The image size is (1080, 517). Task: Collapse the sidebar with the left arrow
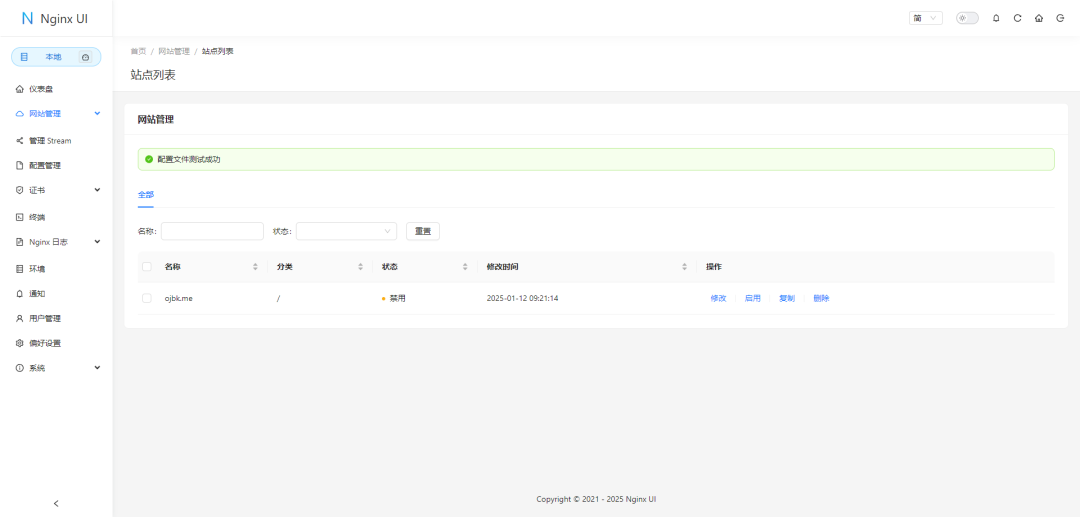[56, 503]
